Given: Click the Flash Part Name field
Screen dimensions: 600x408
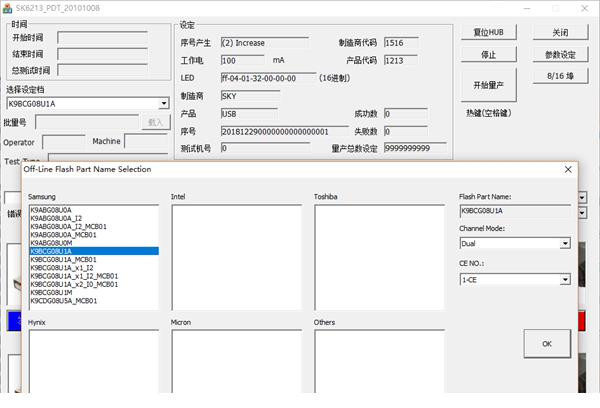Looking at the screenshot, I should pyautogui.click(x=515, y=211).
